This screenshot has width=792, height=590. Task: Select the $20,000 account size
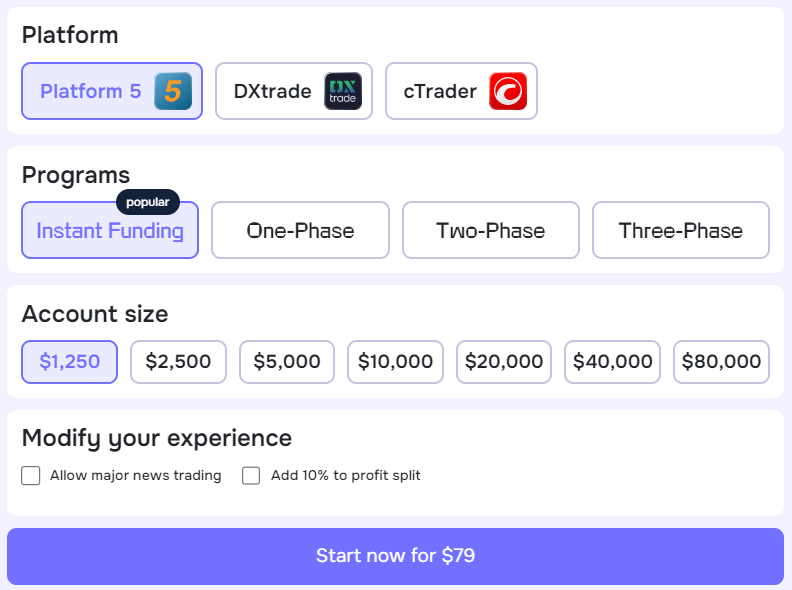(x=504, y=362)
